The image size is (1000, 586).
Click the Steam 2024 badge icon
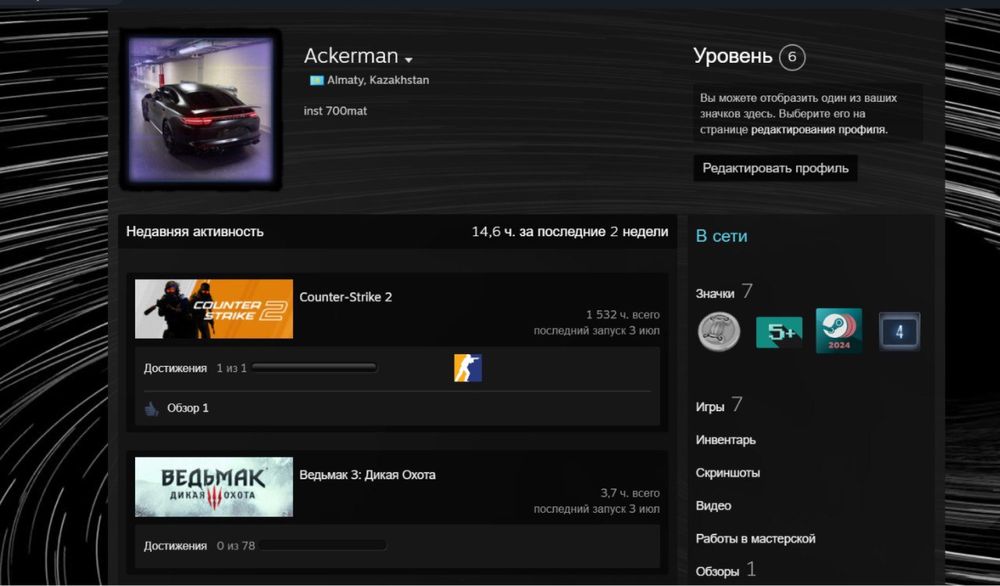click(839, 331)
